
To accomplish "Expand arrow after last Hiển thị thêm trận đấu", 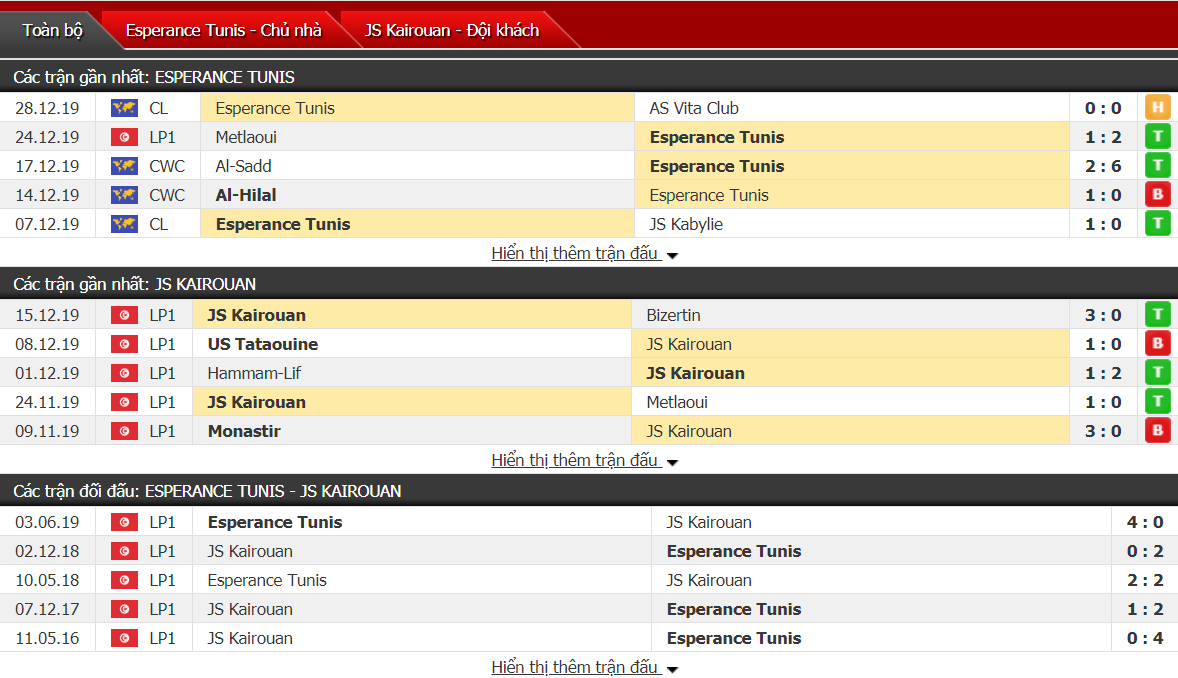I will [672, 669].
